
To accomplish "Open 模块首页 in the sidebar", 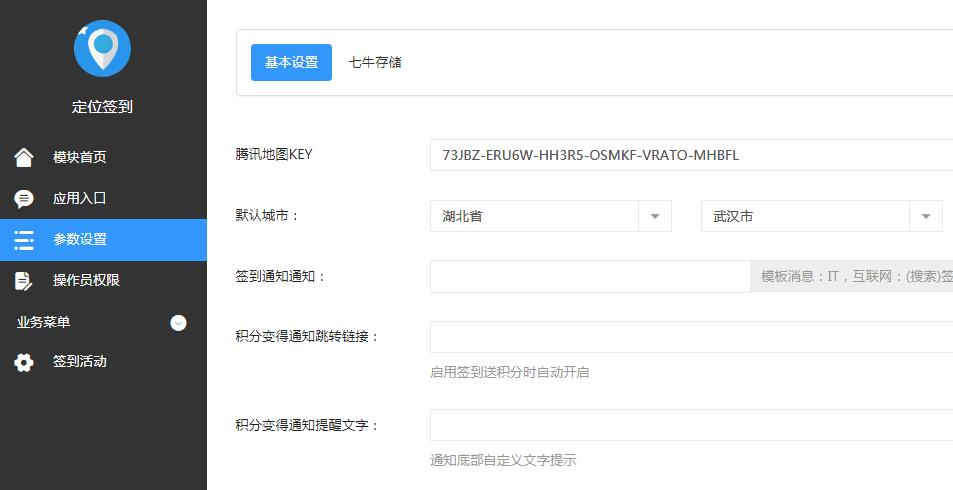I will (80, 157).
